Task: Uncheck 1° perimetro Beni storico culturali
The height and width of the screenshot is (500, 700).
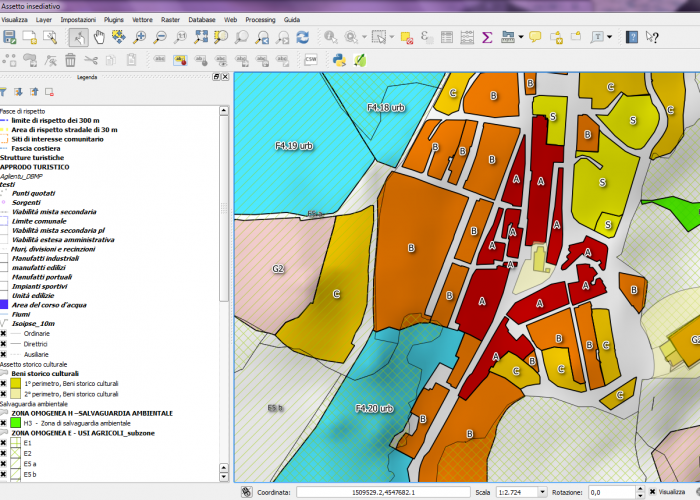Action: coord(3,383)
